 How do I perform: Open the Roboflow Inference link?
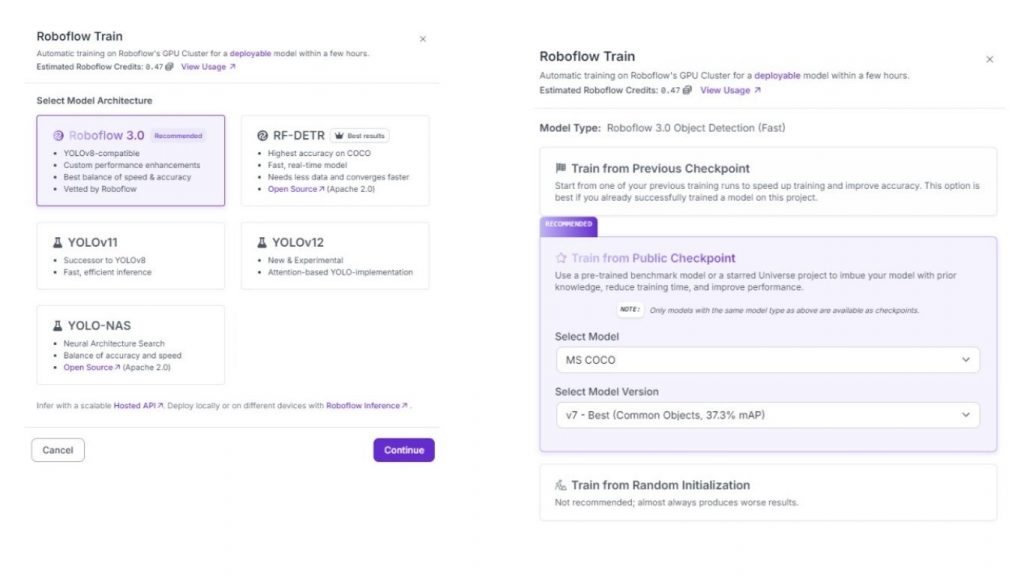tap(367, 406)
